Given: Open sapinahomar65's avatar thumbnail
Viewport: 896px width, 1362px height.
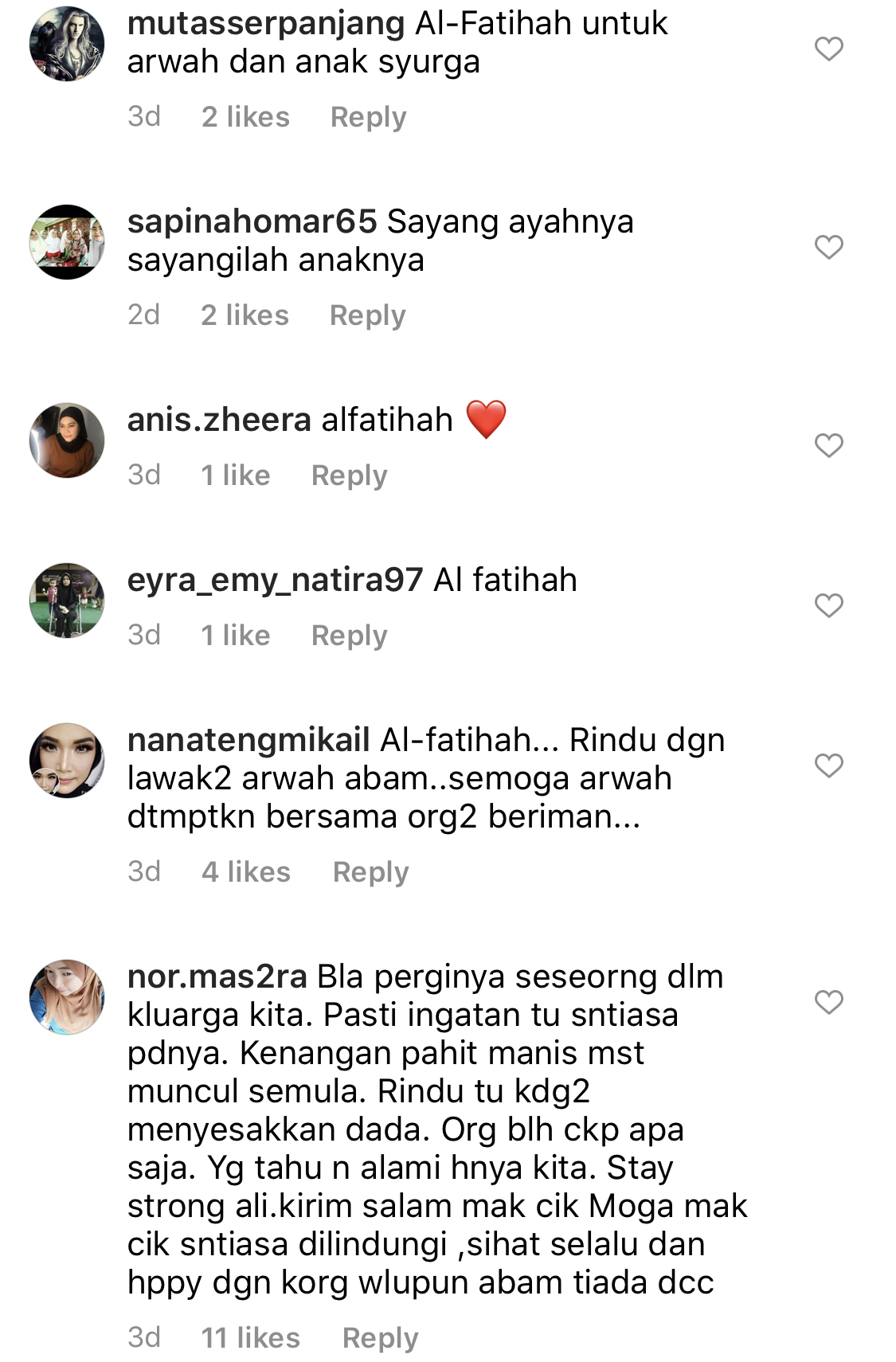Looking at the screenshot, I should point(67,241).
